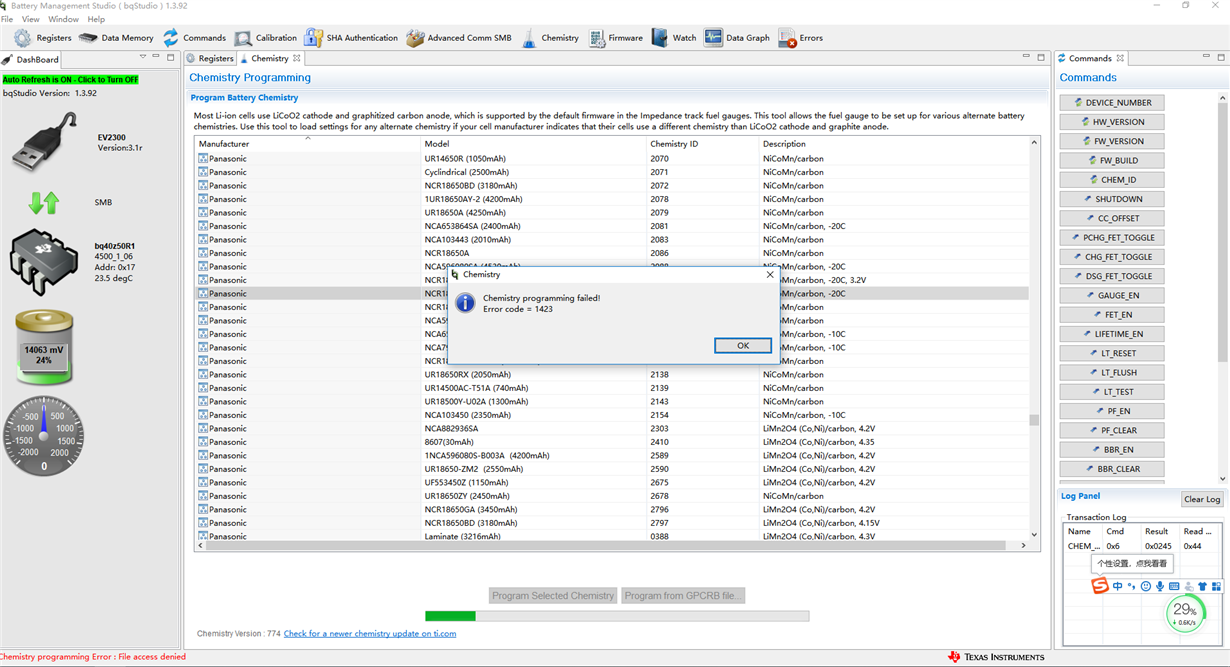Image resolution: width=1230 pixels, height=667 pixels.
Task: Click the GAUGE_EN command button
Action: click(1112, 296)
